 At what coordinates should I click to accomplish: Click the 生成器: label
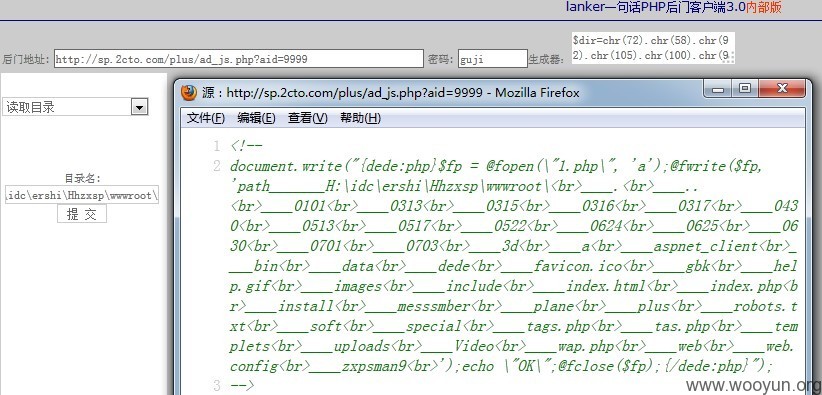547,59
